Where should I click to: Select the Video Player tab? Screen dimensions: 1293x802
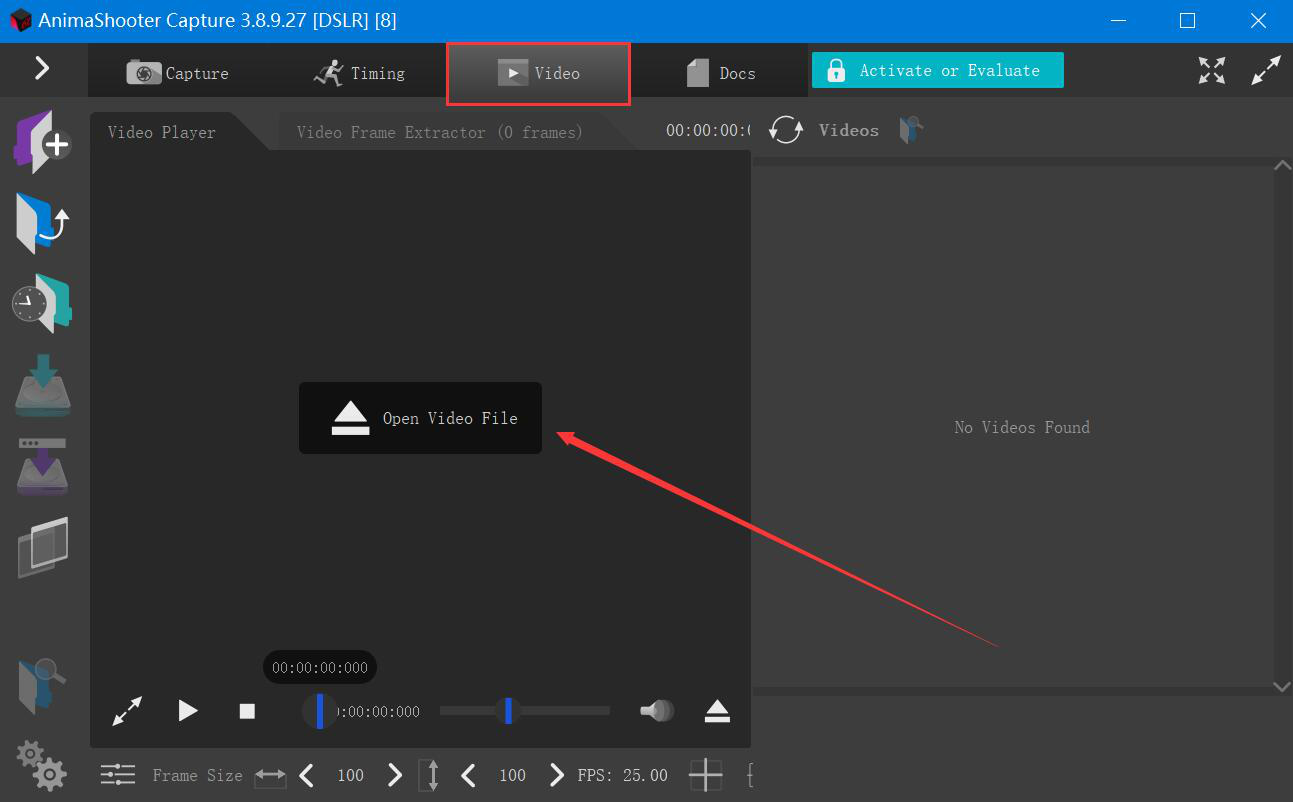pyautogui.click(x=162, y=132)
